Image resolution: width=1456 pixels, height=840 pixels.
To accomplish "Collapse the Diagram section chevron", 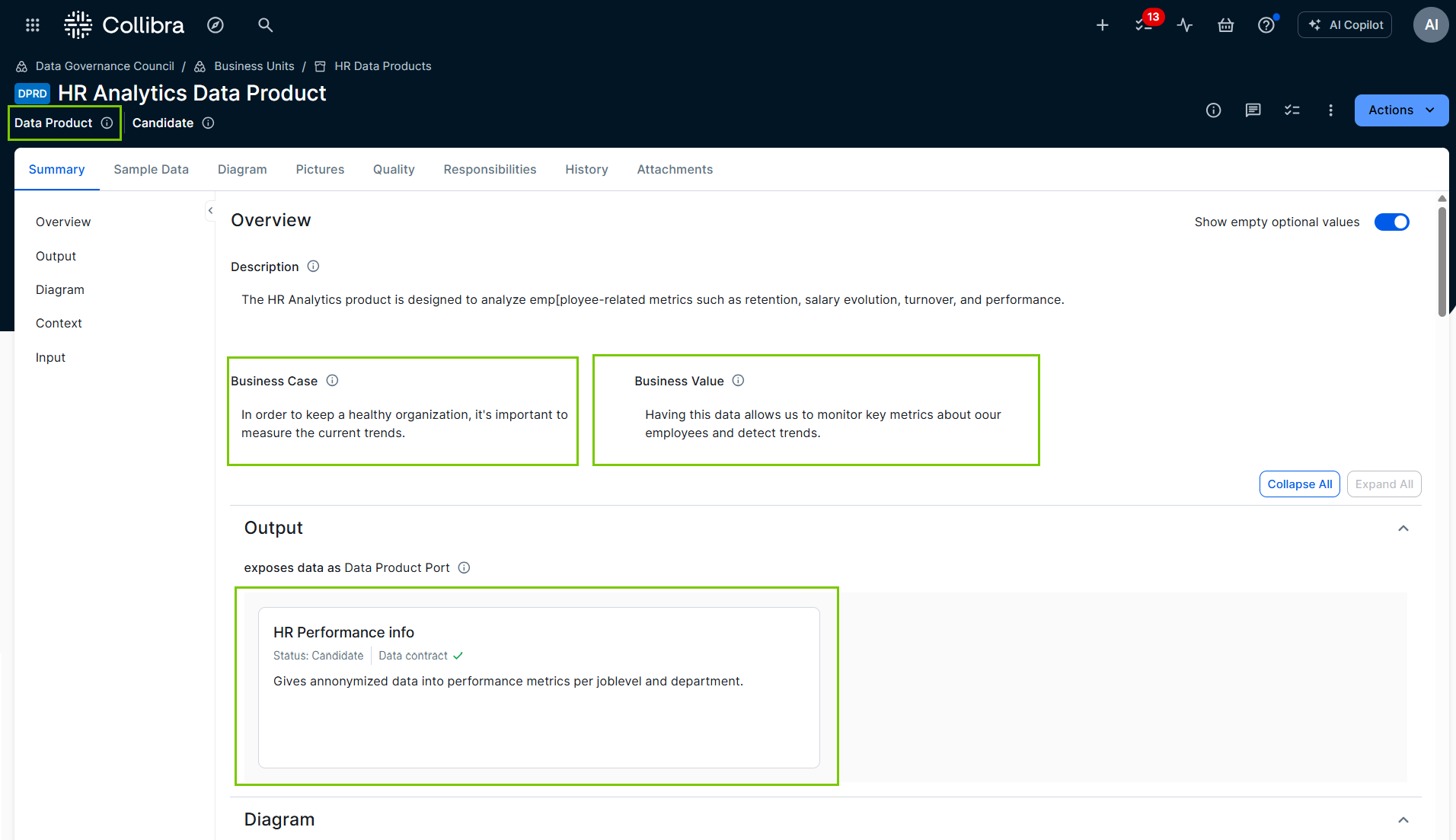I will pos(1403,819).
